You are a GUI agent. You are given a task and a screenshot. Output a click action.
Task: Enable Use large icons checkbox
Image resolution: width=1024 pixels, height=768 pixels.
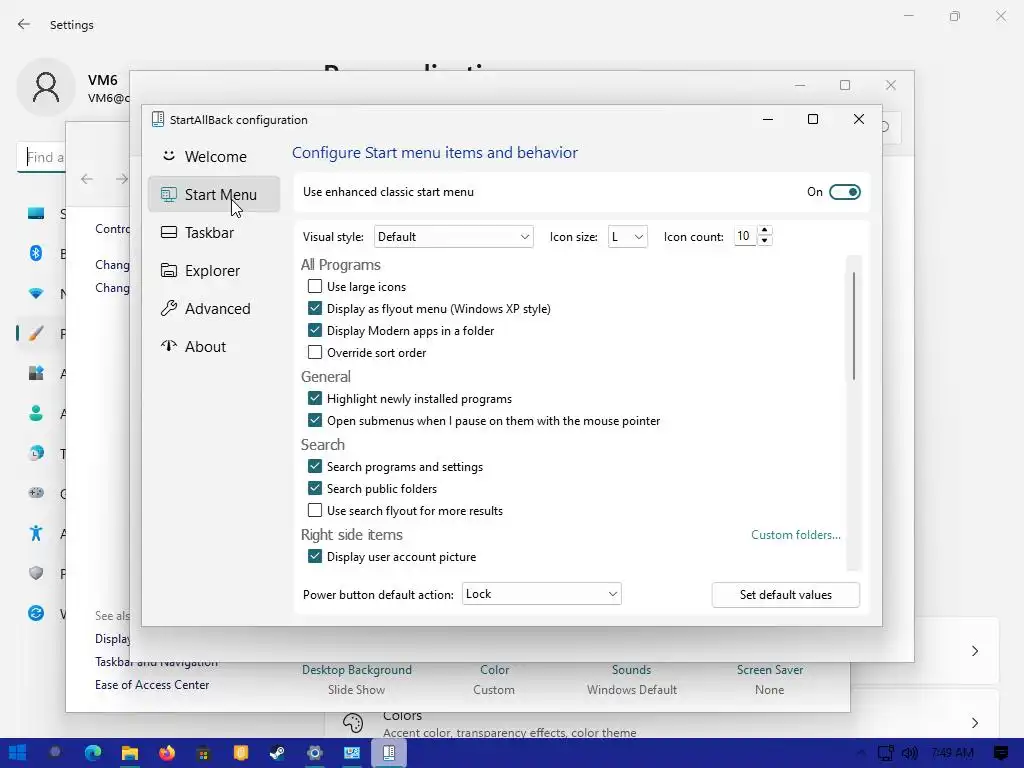pyautogui.click(x=315, y=286)
